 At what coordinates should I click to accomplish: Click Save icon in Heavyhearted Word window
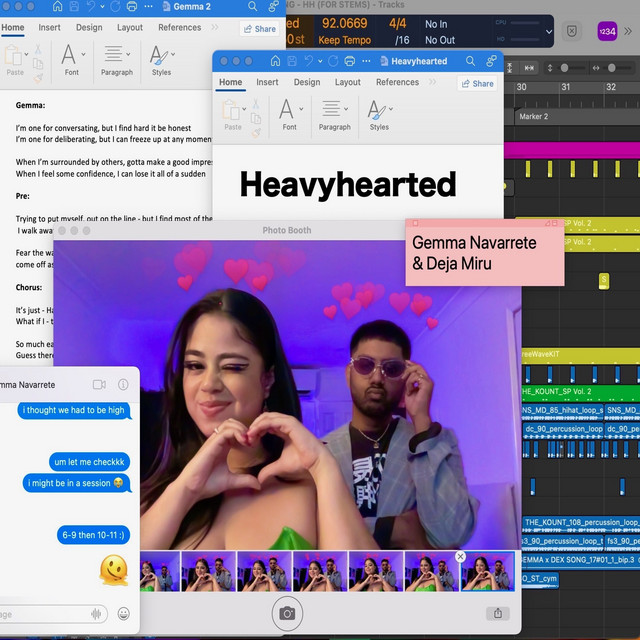click(x=292, y=61)
